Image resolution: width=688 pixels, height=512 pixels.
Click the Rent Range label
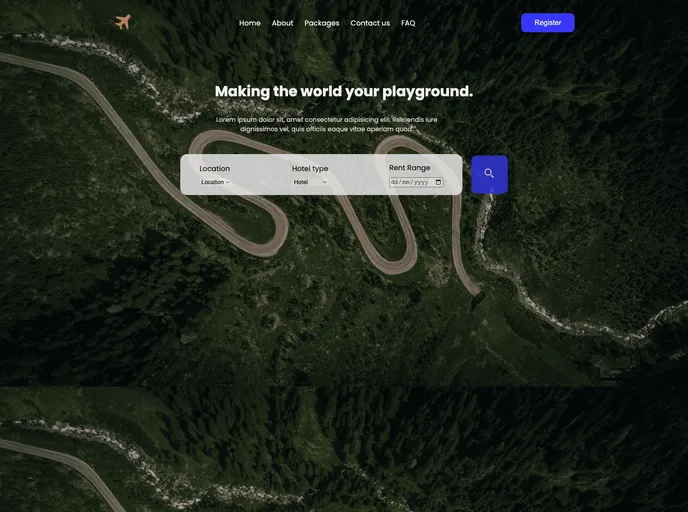pos(409,168)
